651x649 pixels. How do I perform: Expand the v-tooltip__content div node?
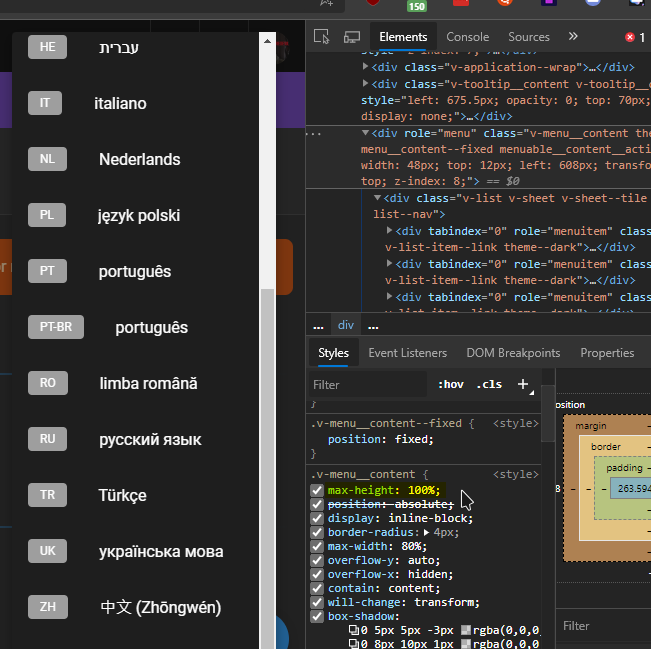click(x=365, y=83)
